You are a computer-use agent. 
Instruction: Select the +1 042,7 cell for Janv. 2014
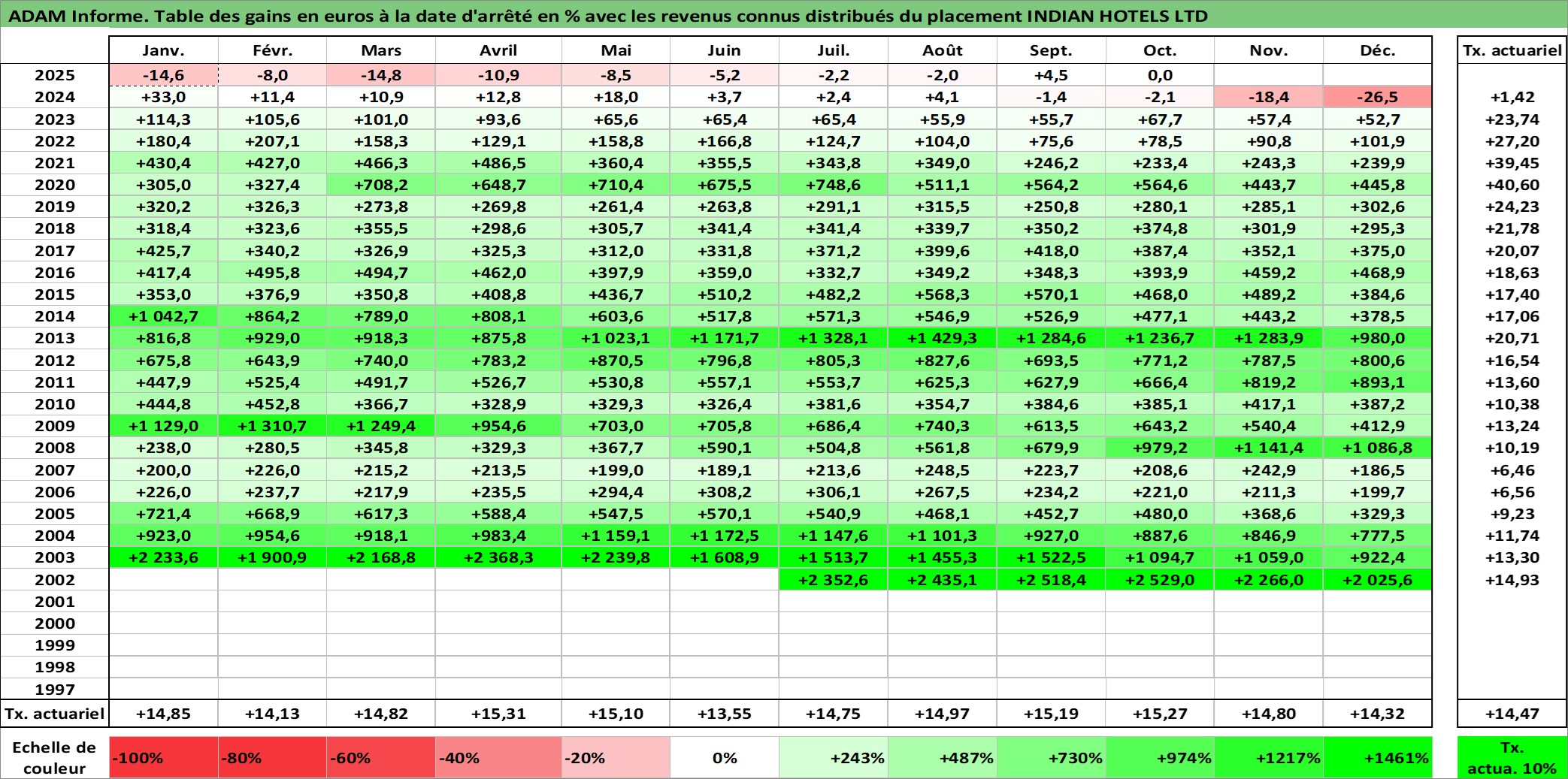pos(163,316)
